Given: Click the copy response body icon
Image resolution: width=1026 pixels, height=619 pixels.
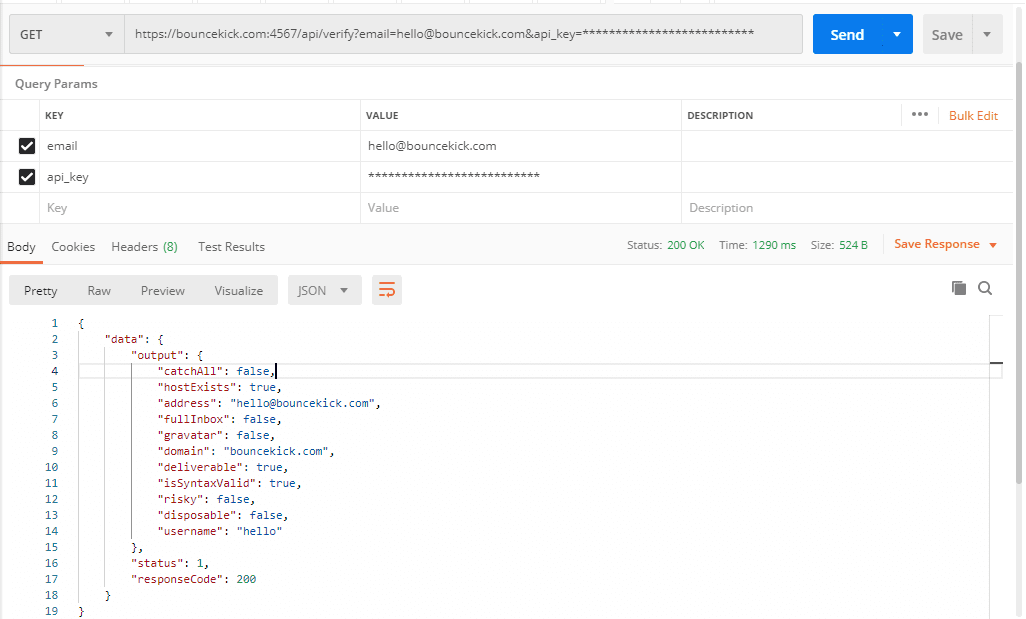Looking at the screenshot, I should click(959, 288).
